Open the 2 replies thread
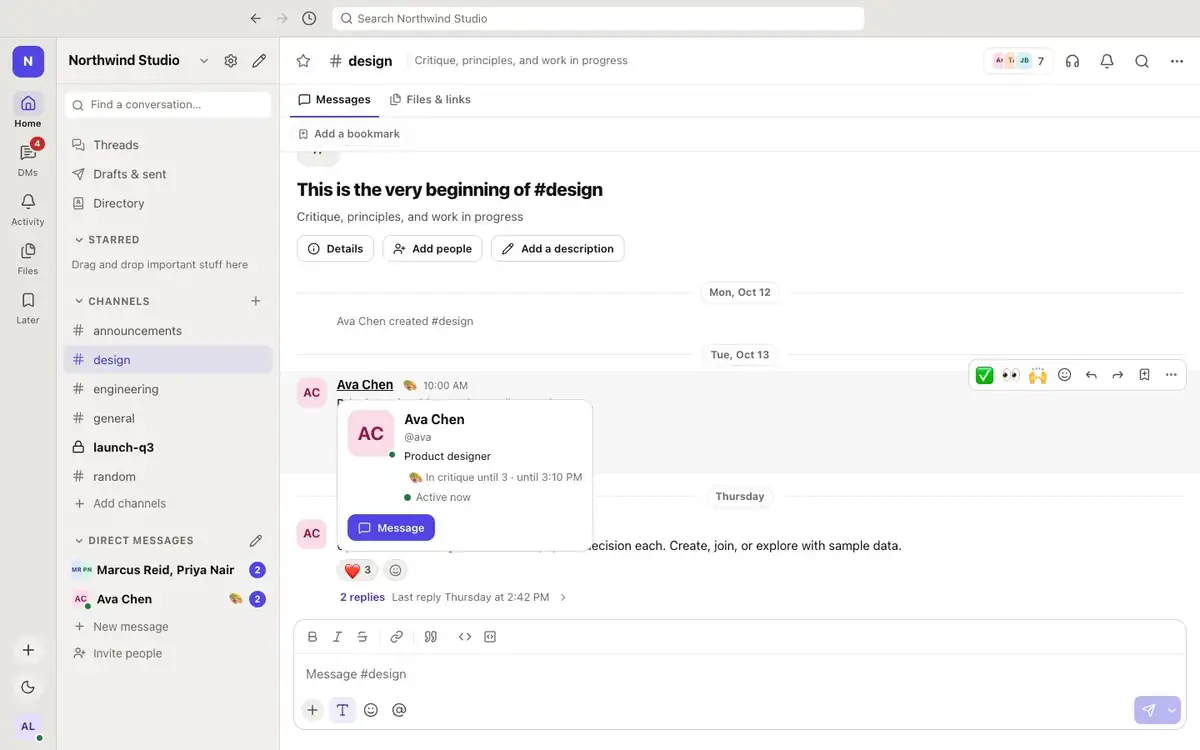This screenshot has height=750, width=1200. 362,597
